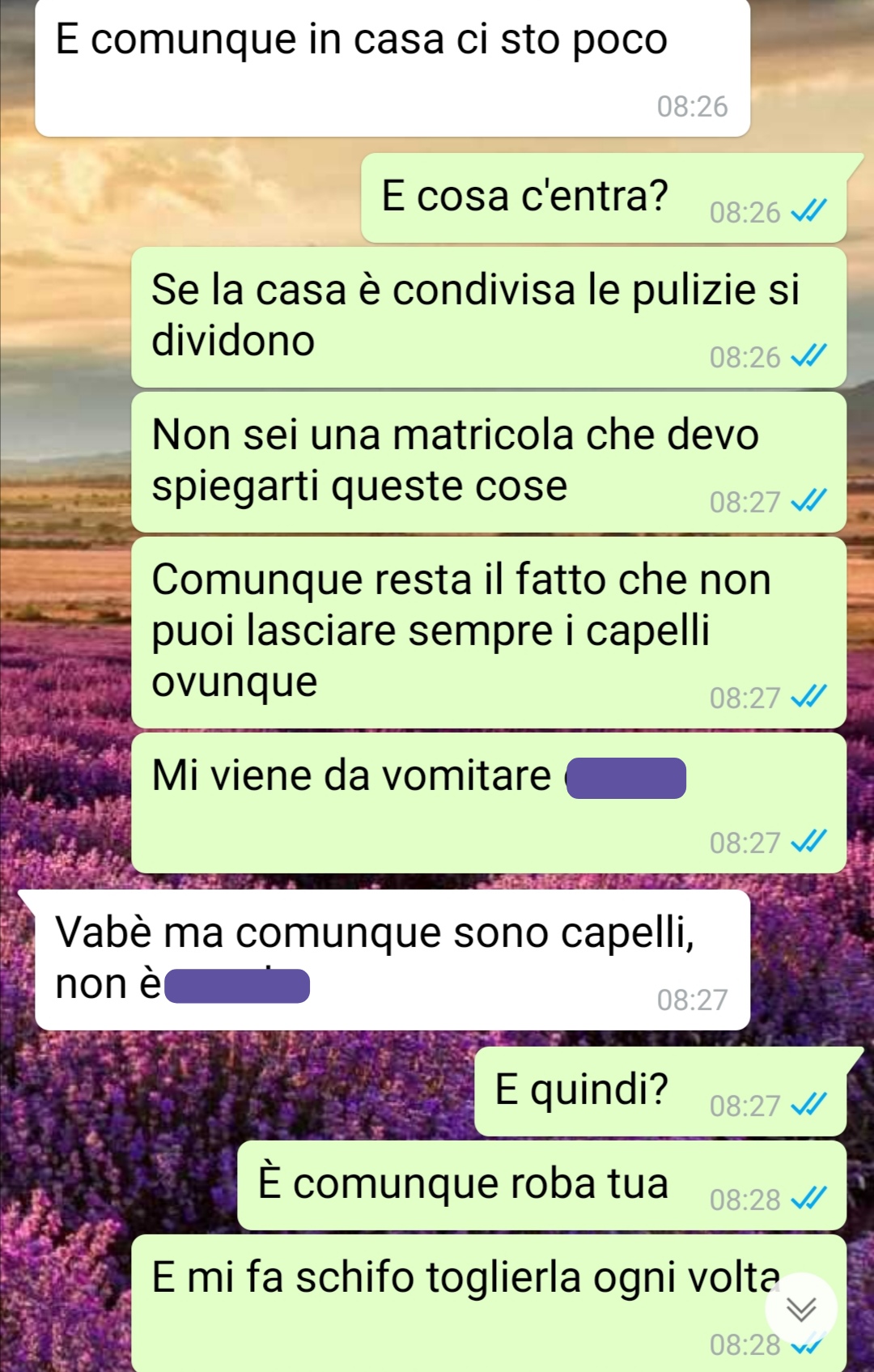Select the 'E quindi?' message bubble
The width and height of the screenshot is (874, 1372).
[660, 1091]
